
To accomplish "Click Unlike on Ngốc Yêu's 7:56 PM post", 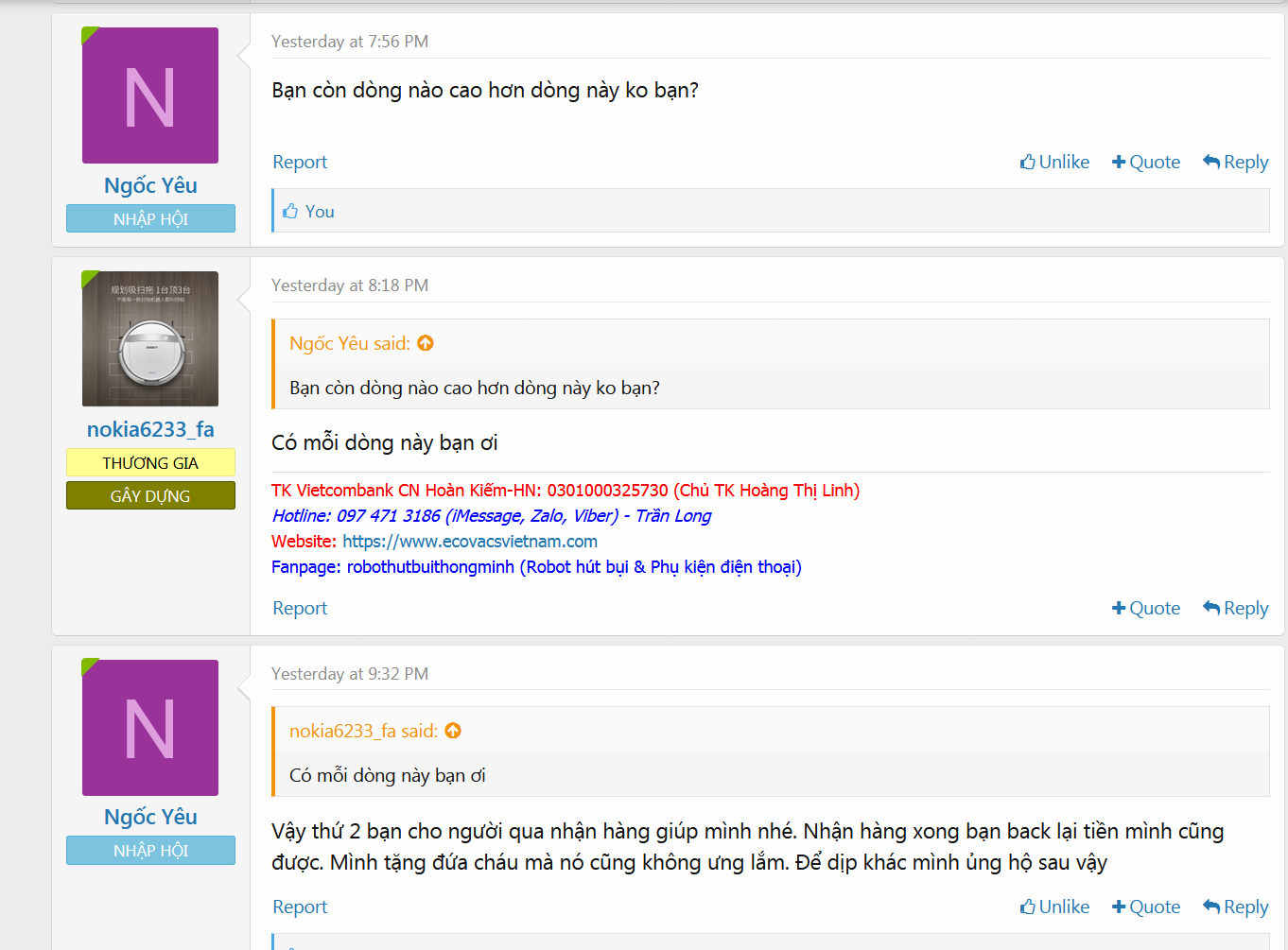I will pos(1054,162).
